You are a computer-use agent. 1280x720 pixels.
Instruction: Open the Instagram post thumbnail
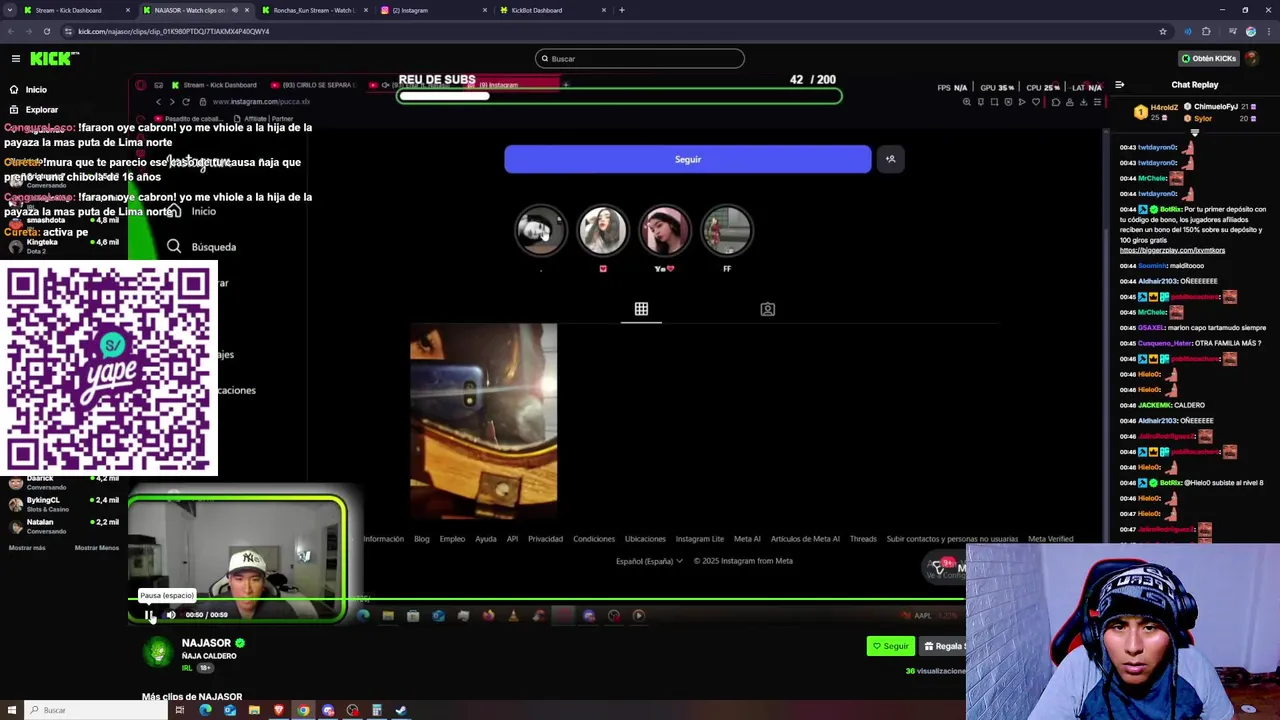click(x=483, y=420)
